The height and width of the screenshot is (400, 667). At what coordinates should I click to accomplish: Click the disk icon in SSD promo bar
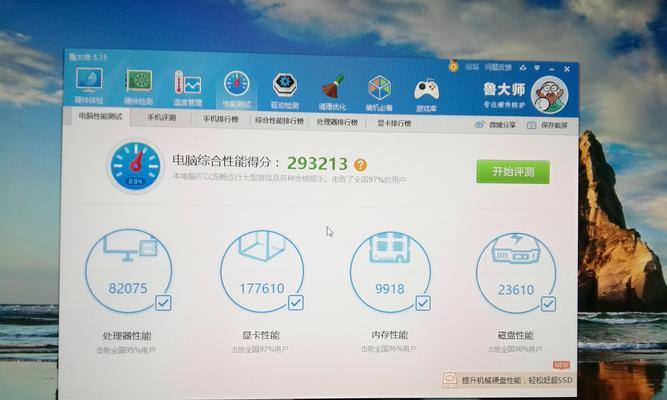[x=450, y=380]
